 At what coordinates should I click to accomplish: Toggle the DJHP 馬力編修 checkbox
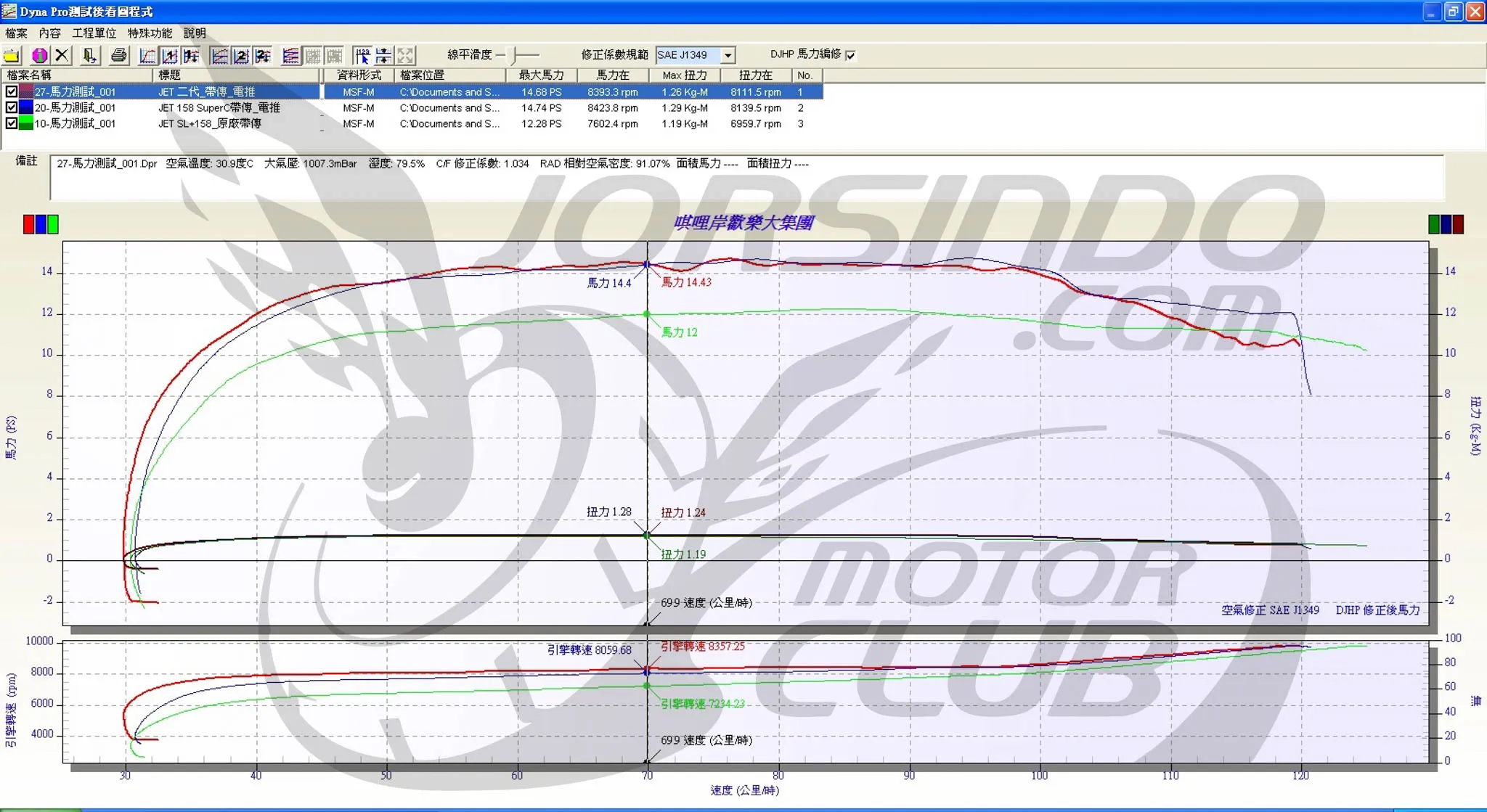pyautogui.click(x=850, y=55)
